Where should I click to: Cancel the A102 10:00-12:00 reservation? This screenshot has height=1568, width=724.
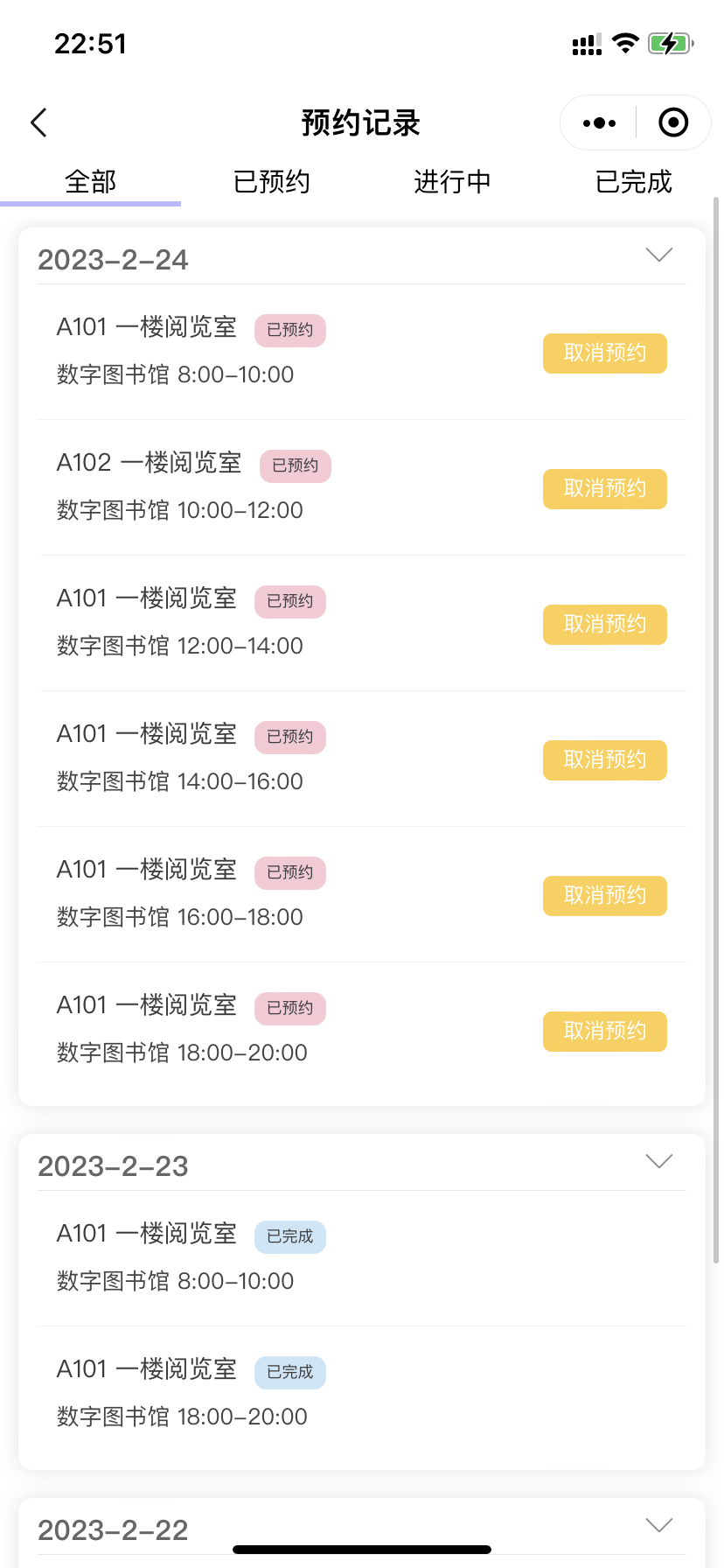coord(604,489)
